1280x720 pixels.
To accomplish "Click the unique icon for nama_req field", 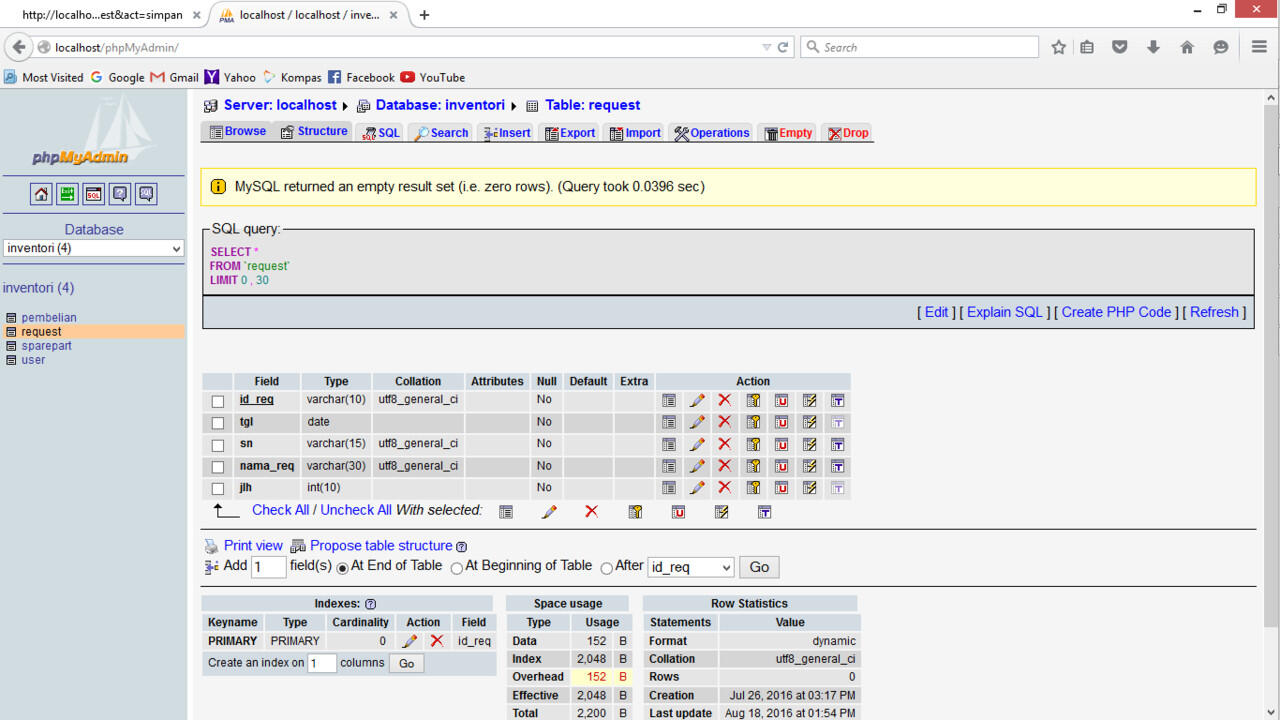I will pos(781,466).
